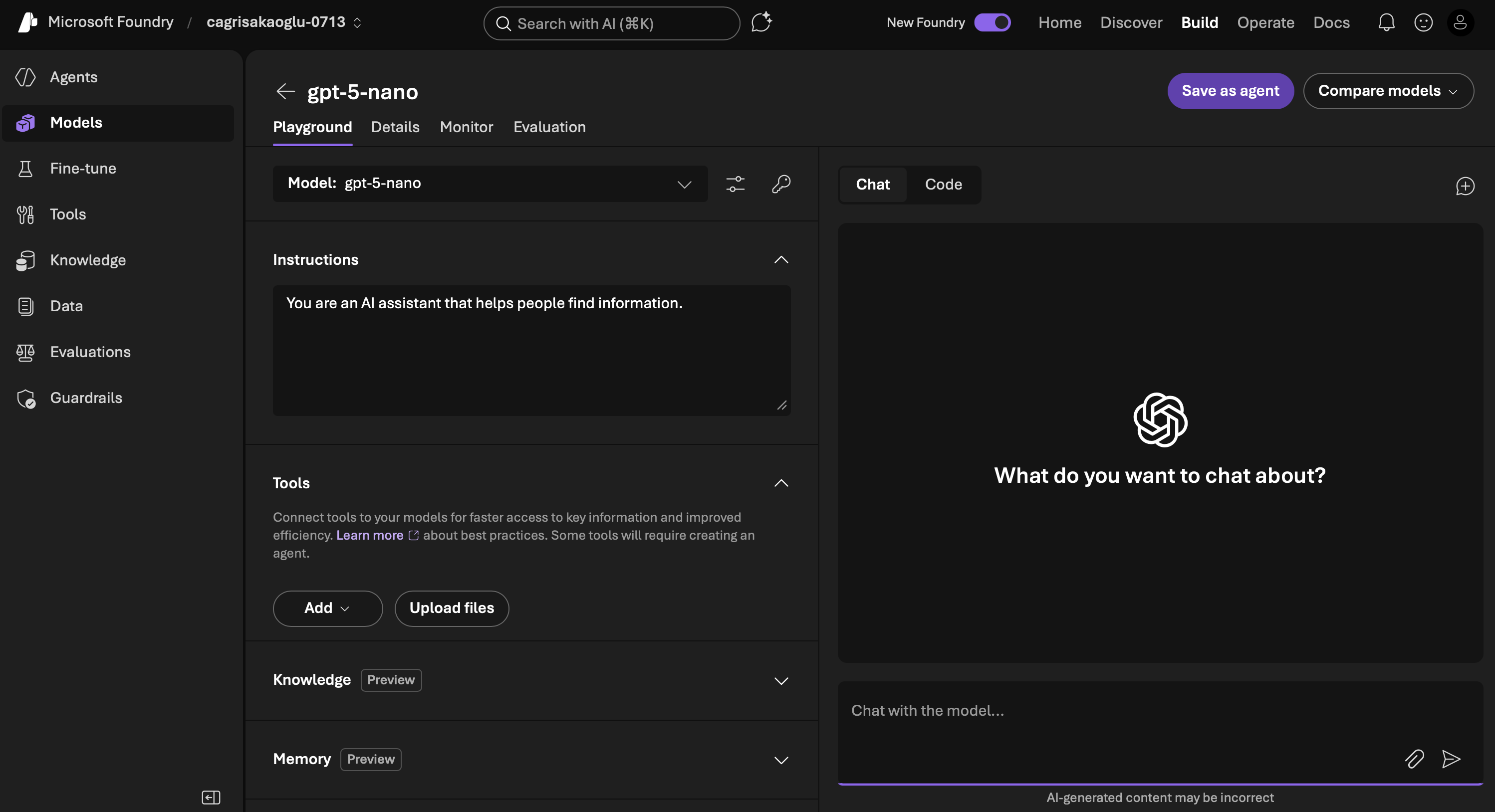
Task: Click the Save as agent button
Action: 1230,91
